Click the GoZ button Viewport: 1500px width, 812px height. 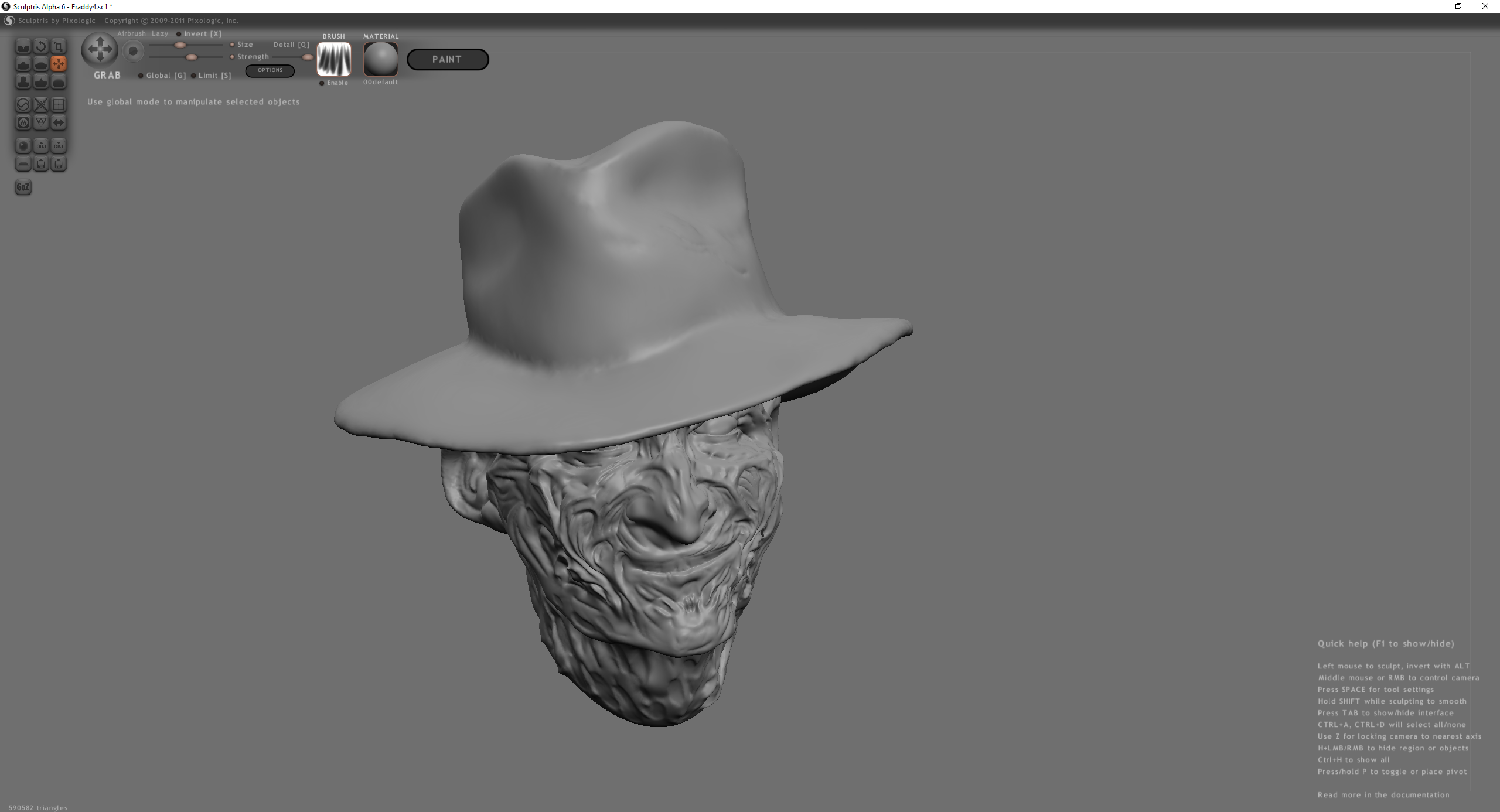23,187
